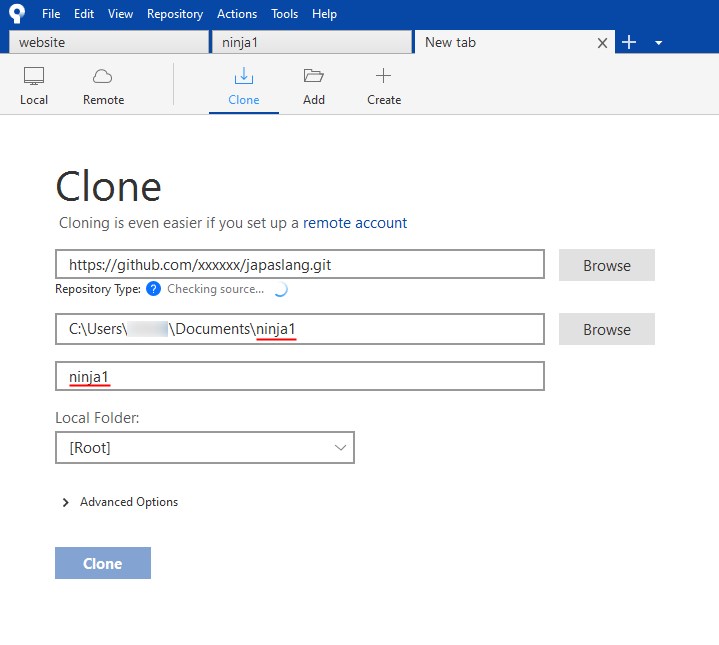Select the Add repository folder icon
The width and height of the screenshot is (719, 645).
click(314, 87)
